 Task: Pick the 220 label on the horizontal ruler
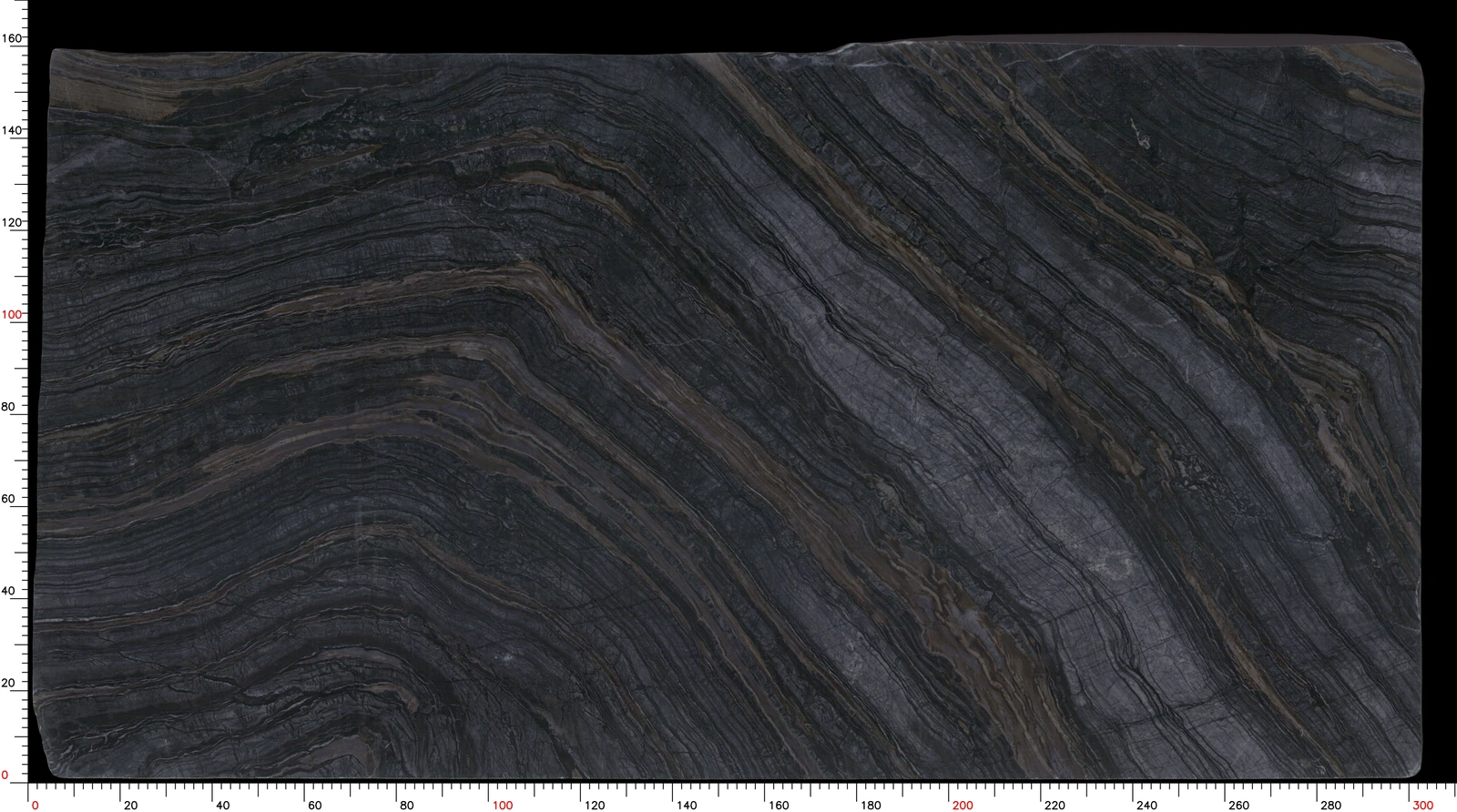(x=1055, y=805)
